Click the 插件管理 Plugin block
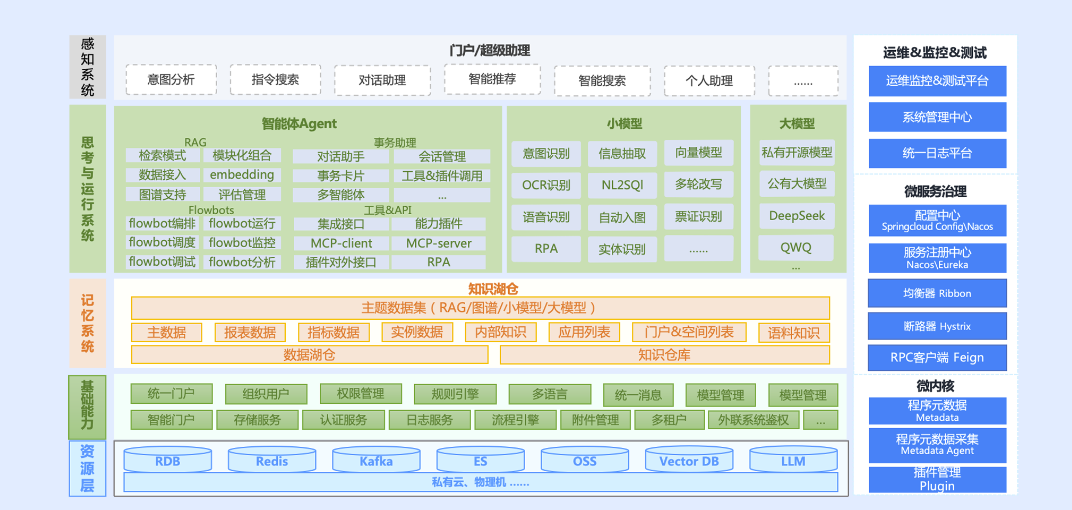Screen dimensions: 1072x510 [937, 479]
